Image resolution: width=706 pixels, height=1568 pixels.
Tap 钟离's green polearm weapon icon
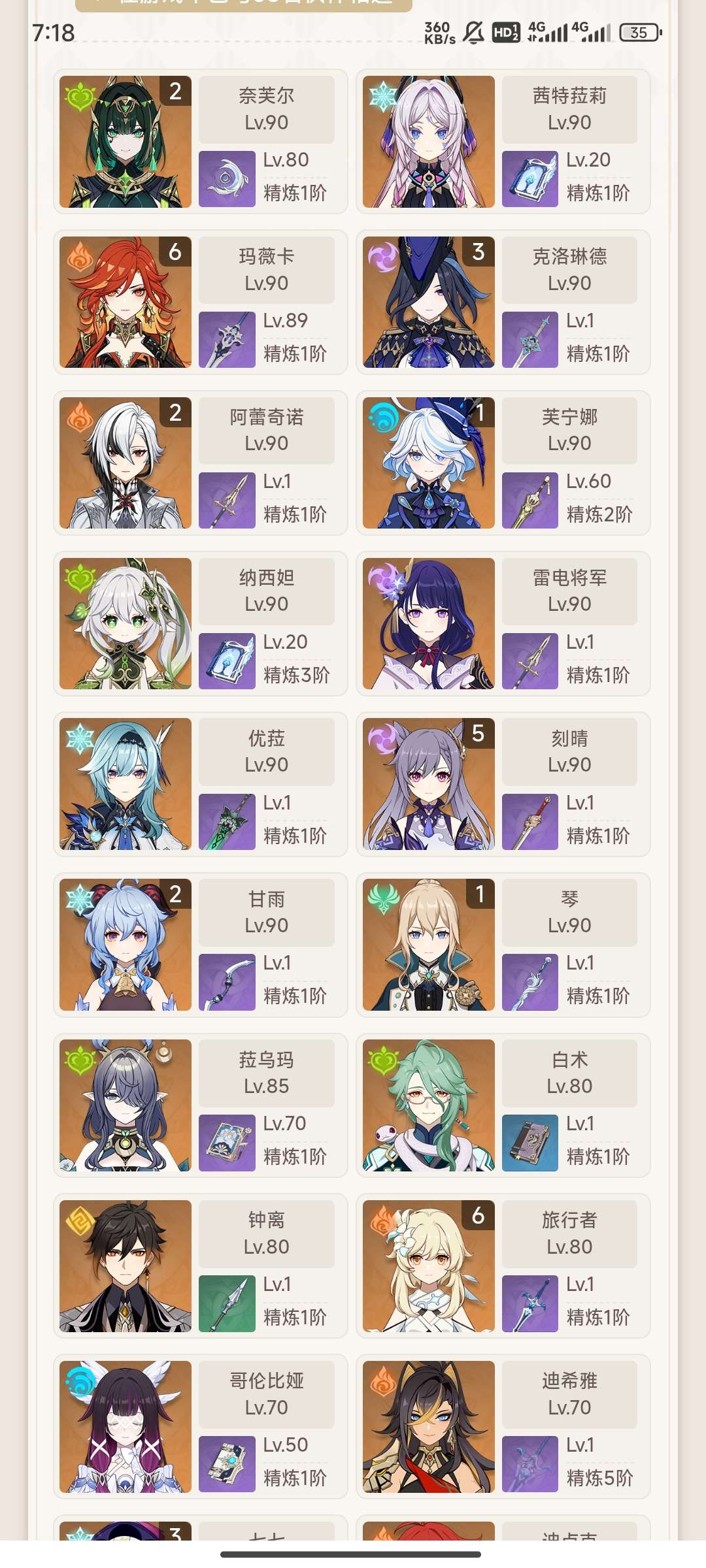point(227,1303)
